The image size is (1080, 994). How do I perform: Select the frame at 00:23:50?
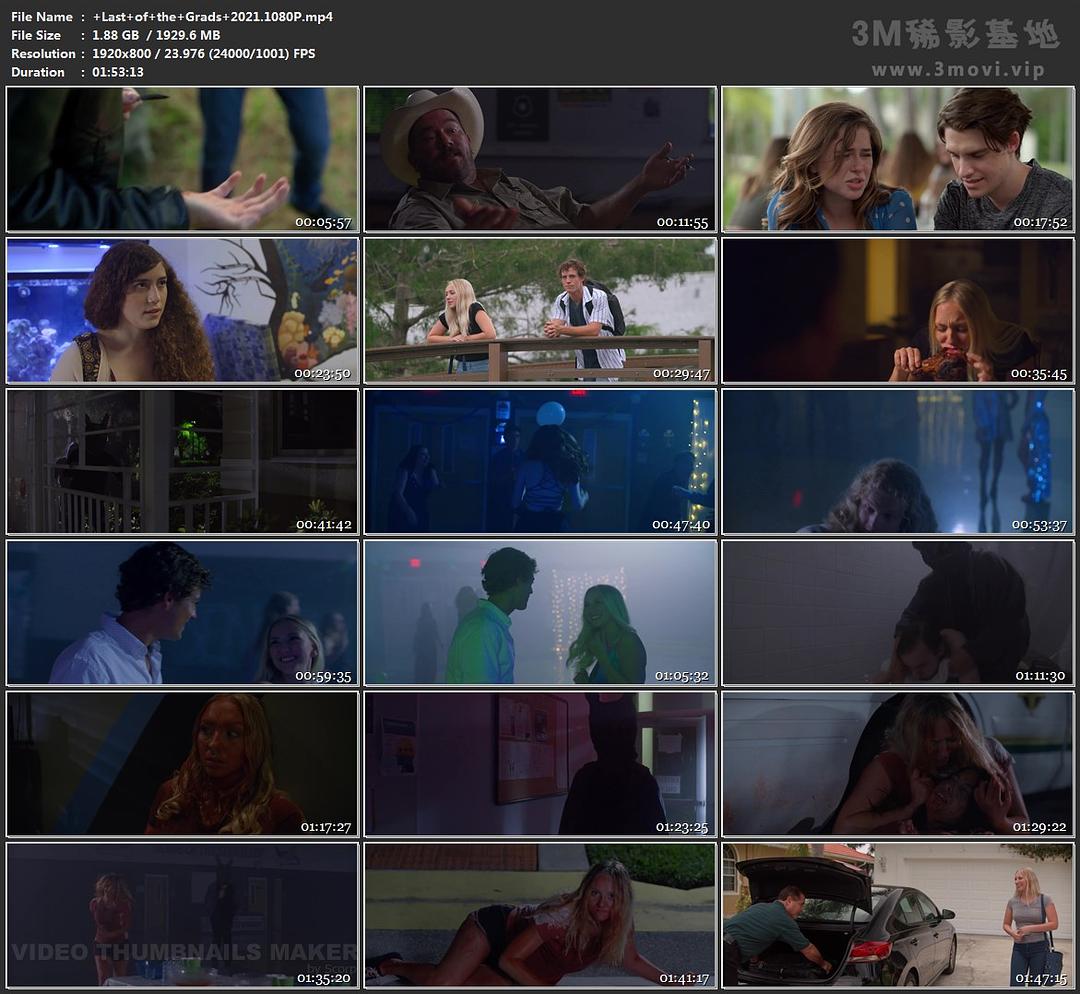coord(183,310)
